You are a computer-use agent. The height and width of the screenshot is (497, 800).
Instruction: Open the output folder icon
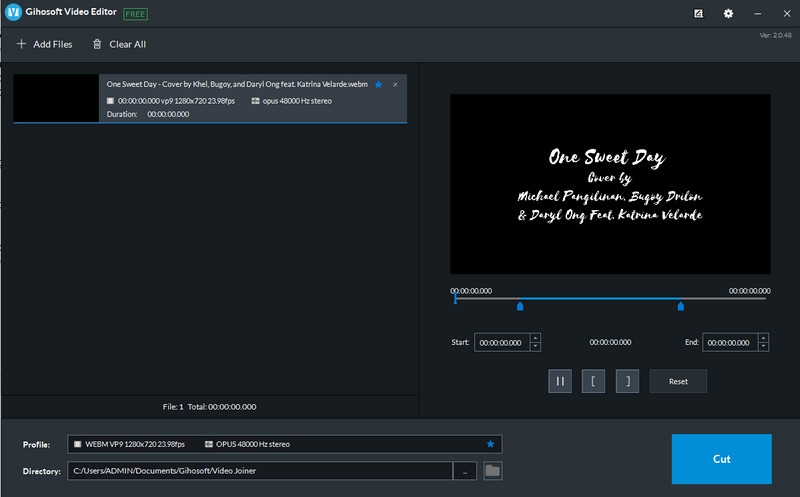492,470
